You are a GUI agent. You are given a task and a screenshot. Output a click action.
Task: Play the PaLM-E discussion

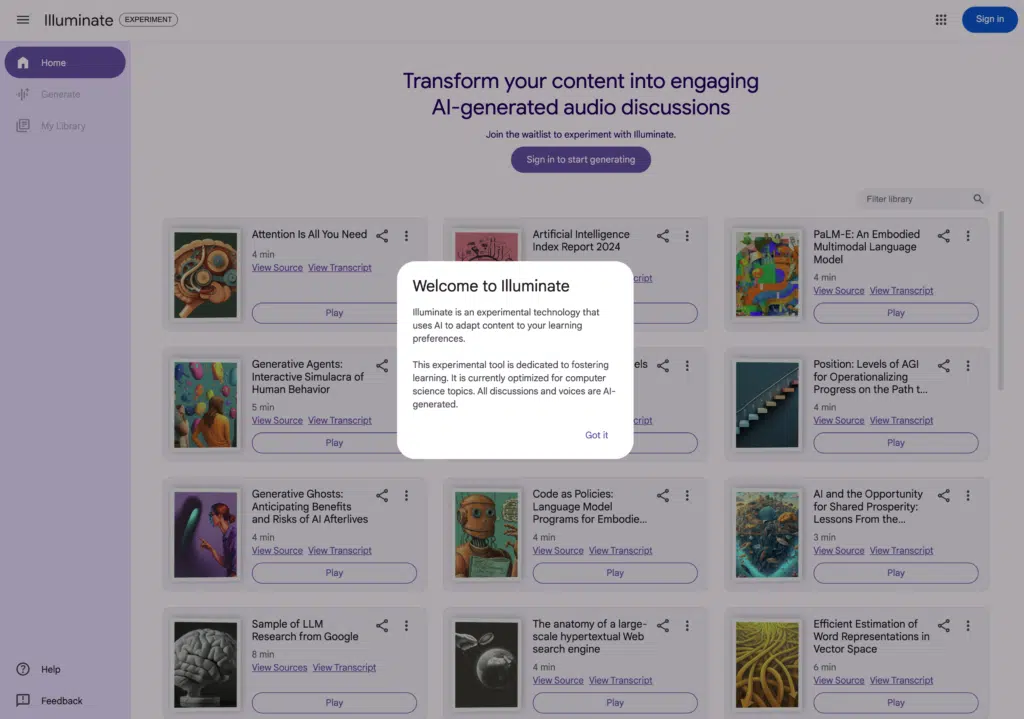point(895,313)
